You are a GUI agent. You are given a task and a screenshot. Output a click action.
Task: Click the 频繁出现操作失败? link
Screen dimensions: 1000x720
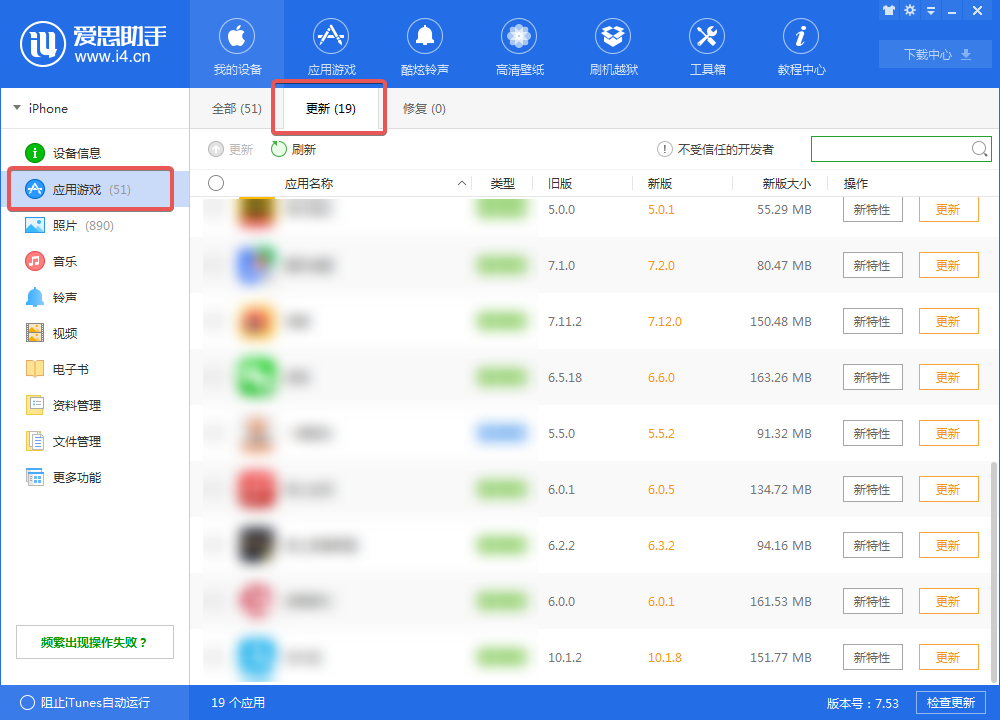94,641
